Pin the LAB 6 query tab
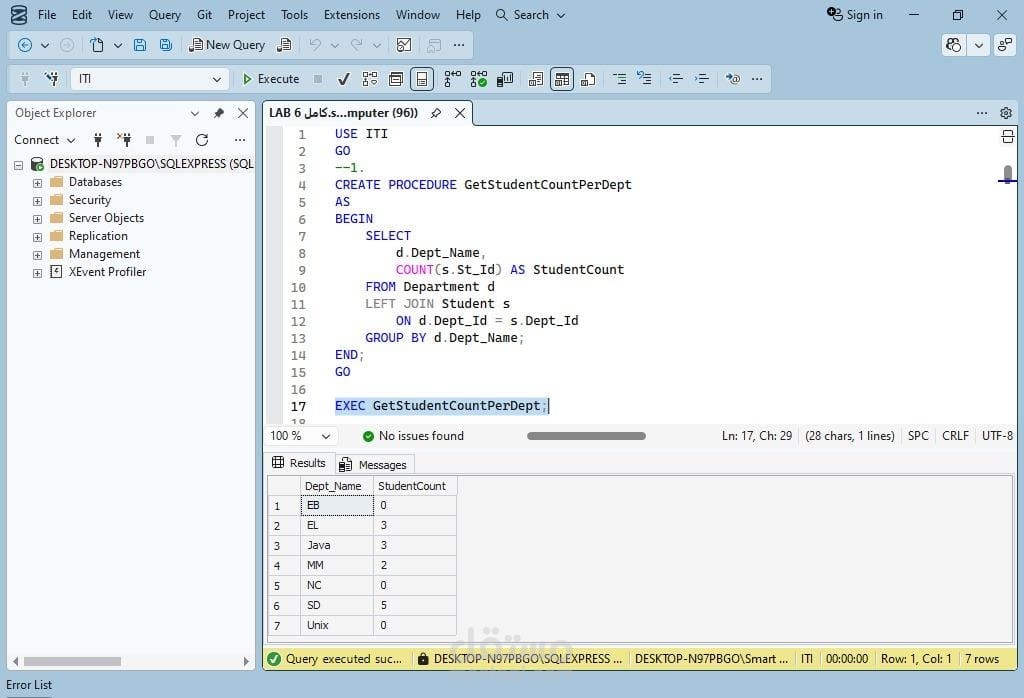Screen dimensions: 1024x698 click(x=436, y=113)
